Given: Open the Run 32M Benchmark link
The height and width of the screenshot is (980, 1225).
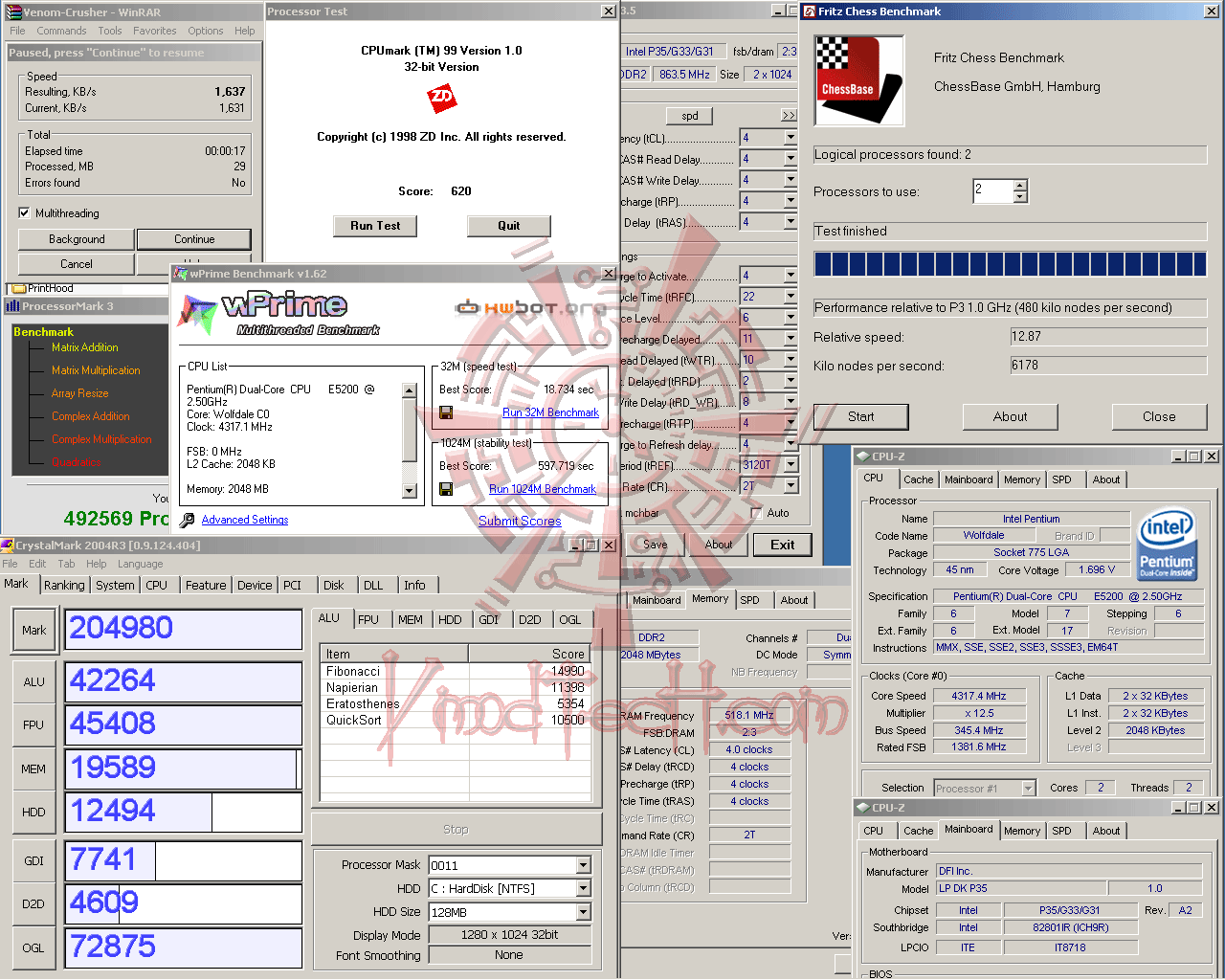Looking at the screenshot, I should (x=550, y=412).
